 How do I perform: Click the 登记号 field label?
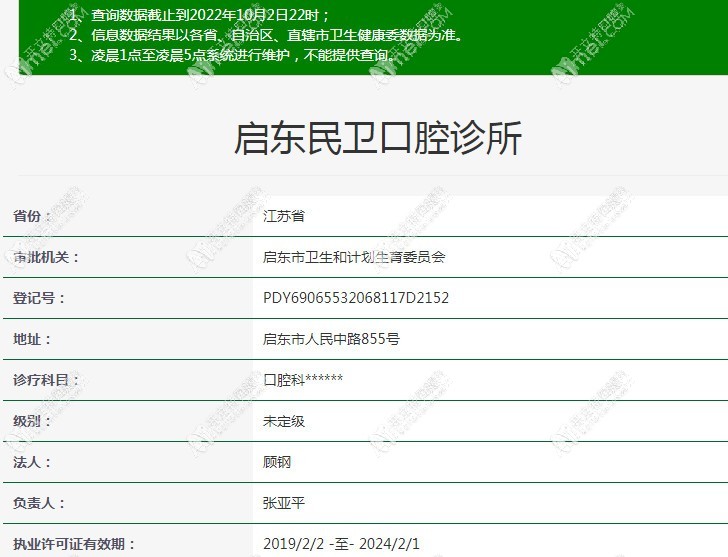pos(39,298)
